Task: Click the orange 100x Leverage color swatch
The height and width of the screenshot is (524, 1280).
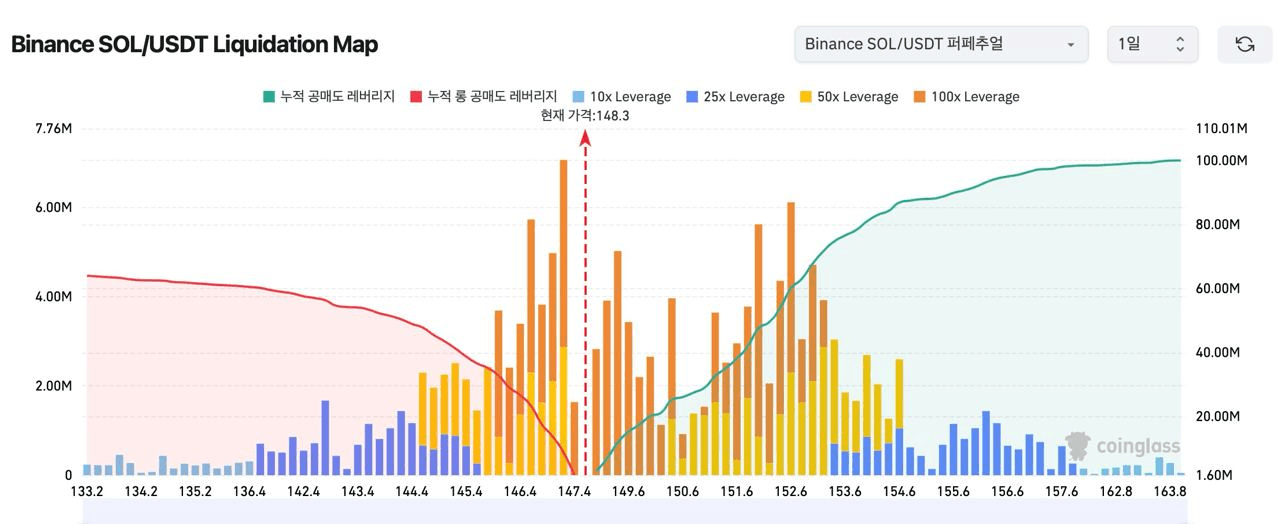Action: pyautogui.click(x=920, y=97)
